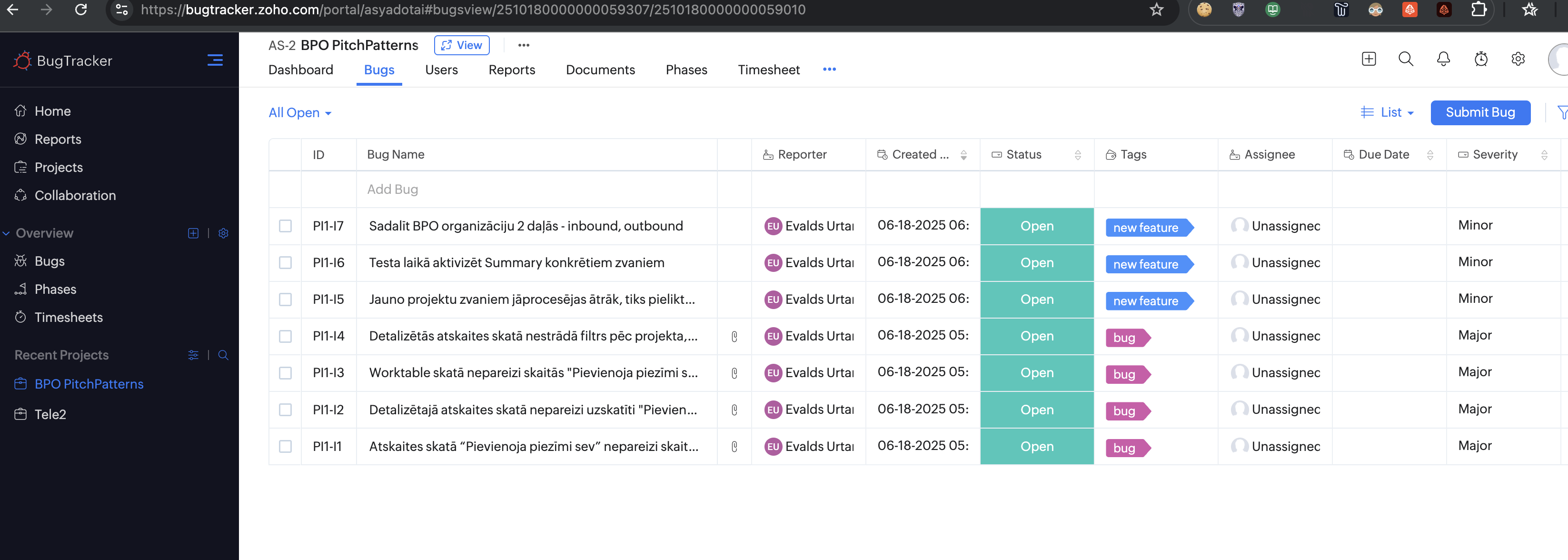Click the View button beside project name

461,45
